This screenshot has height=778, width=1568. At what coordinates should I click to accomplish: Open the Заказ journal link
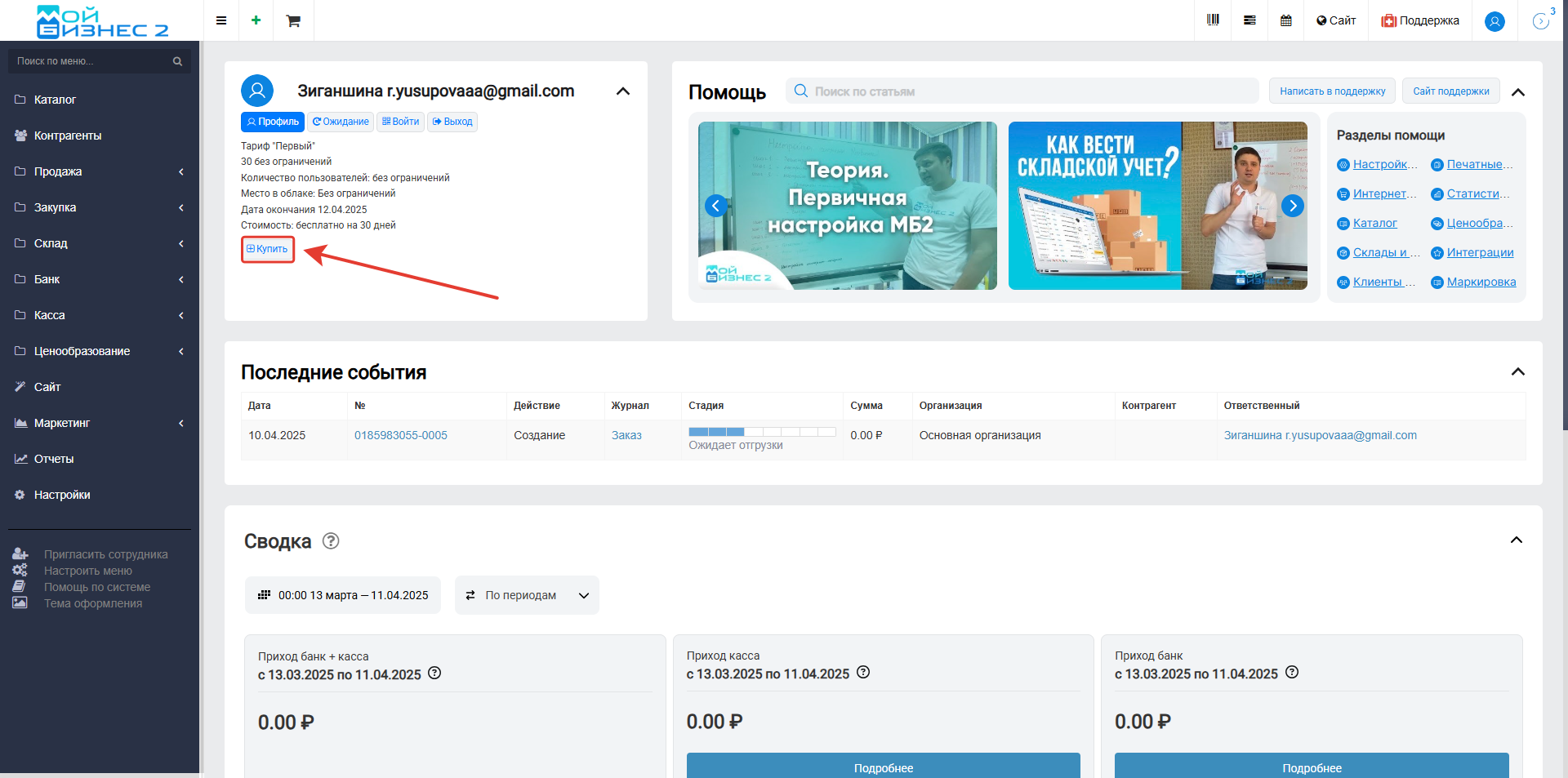[x=626, y=435]
